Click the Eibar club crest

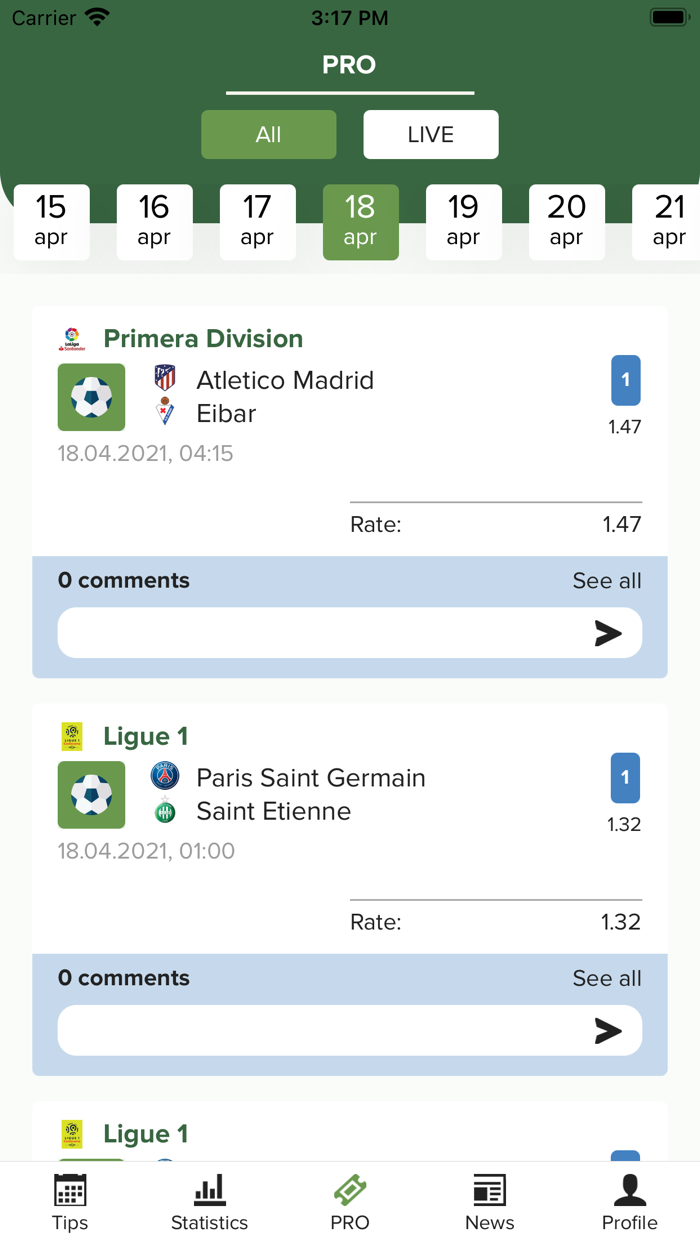tap(165, 412)
